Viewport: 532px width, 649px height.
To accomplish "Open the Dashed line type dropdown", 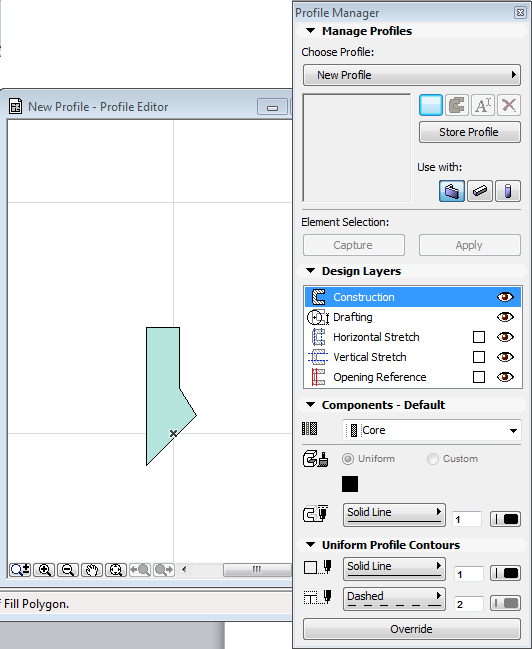I will coord(394,599).
